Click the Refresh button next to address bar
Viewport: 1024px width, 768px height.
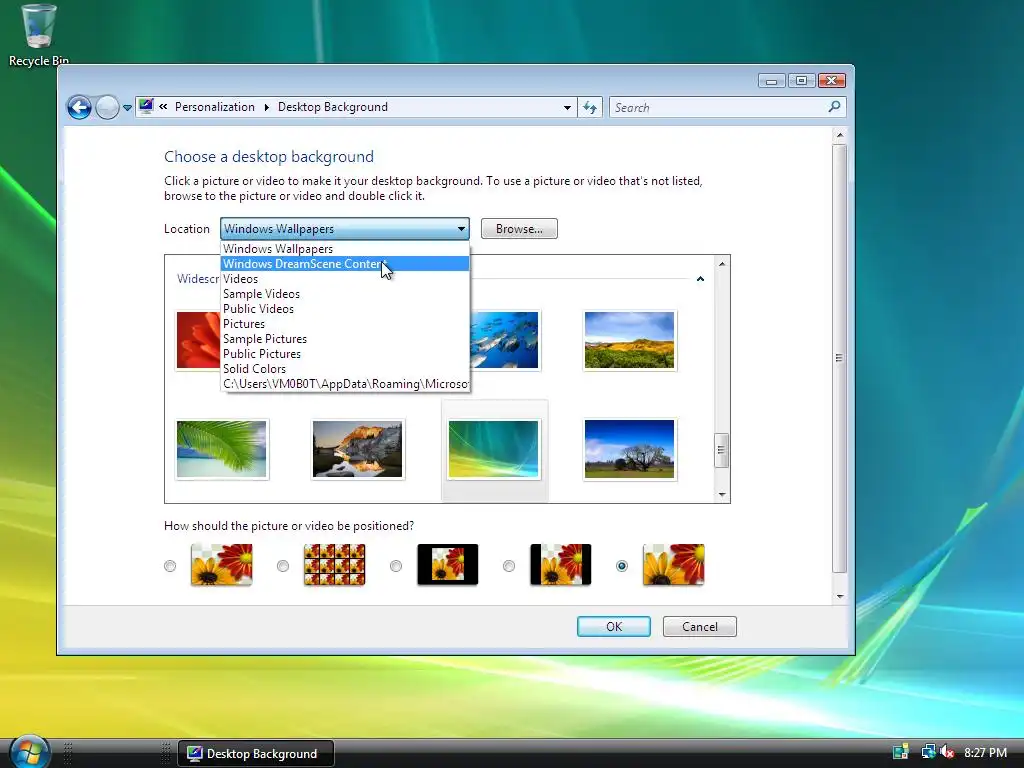pos(590,108)
